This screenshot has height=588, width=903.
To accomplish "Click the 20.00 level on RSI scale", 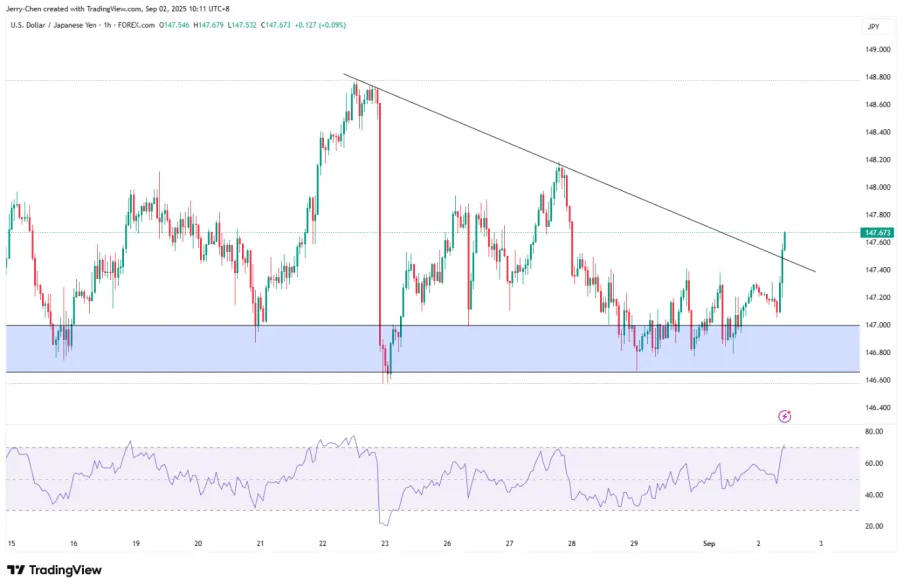I will click(874, 526).
